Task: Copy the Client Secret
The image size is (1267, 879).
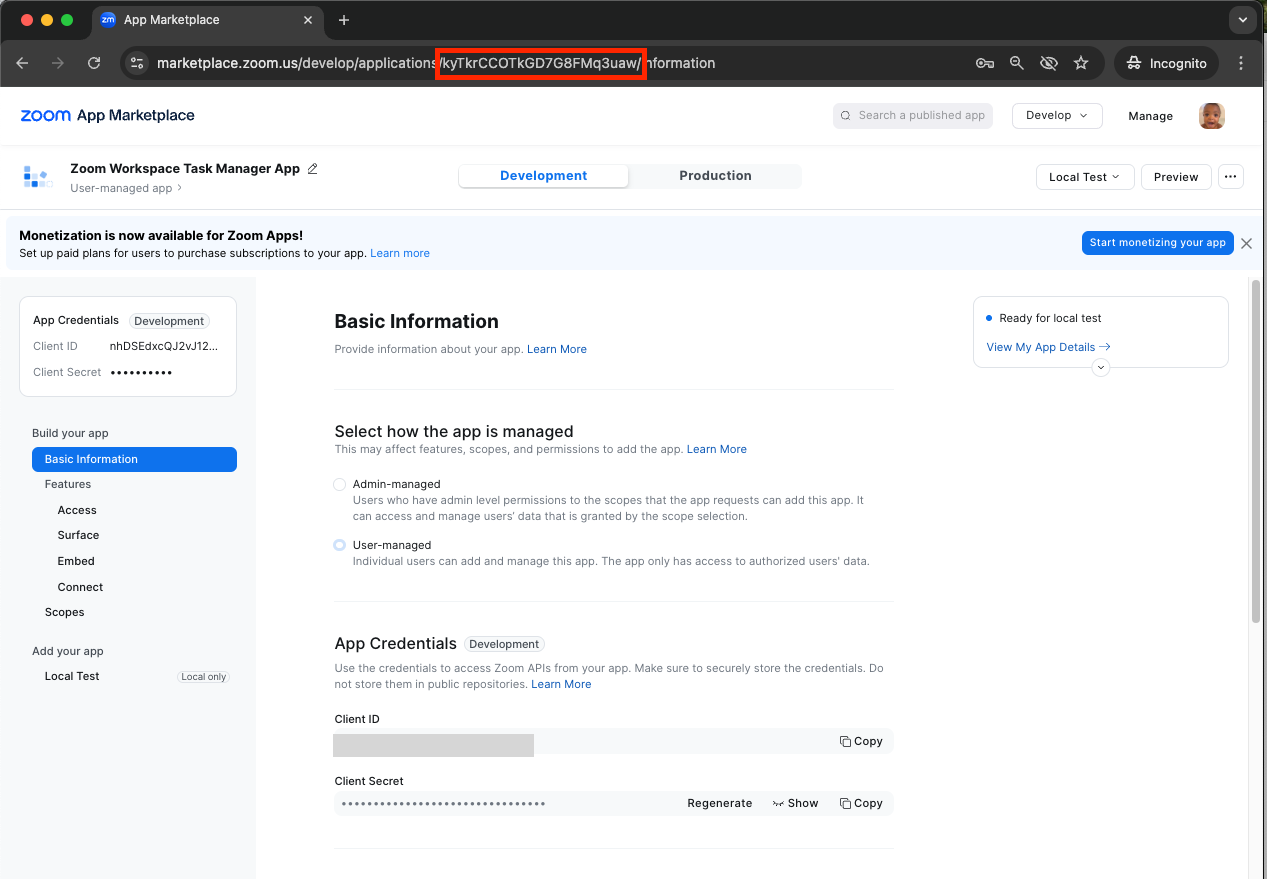Action: 860,803
